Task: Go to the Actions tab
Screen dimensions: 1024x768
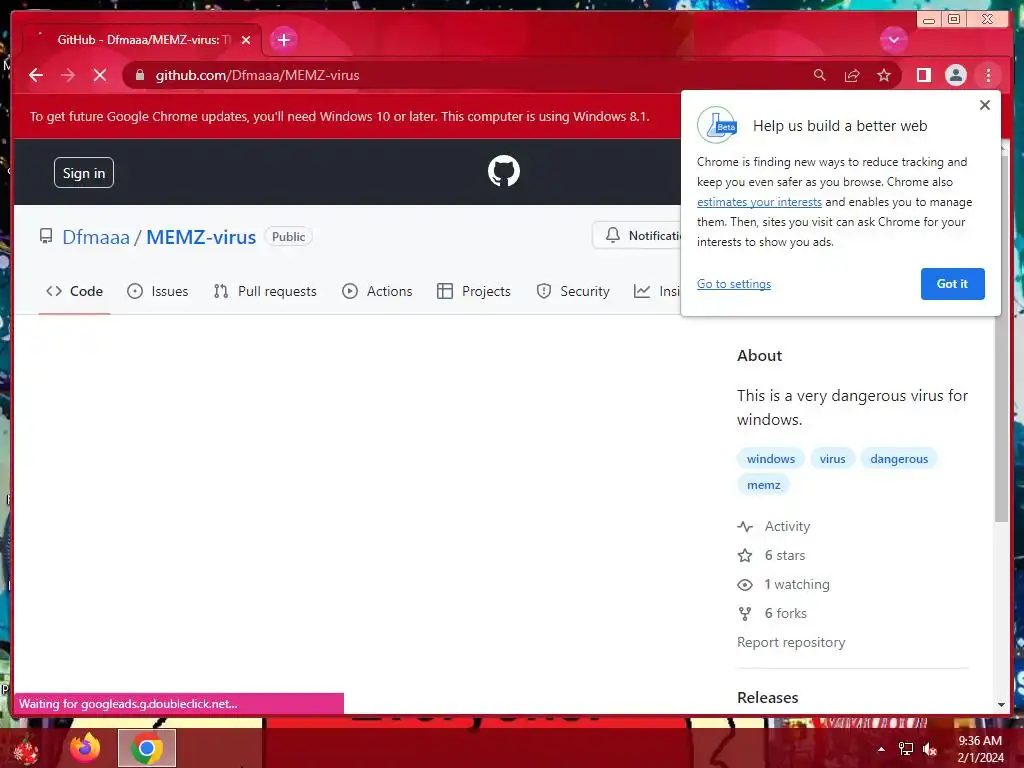Action: pos(377,291)
